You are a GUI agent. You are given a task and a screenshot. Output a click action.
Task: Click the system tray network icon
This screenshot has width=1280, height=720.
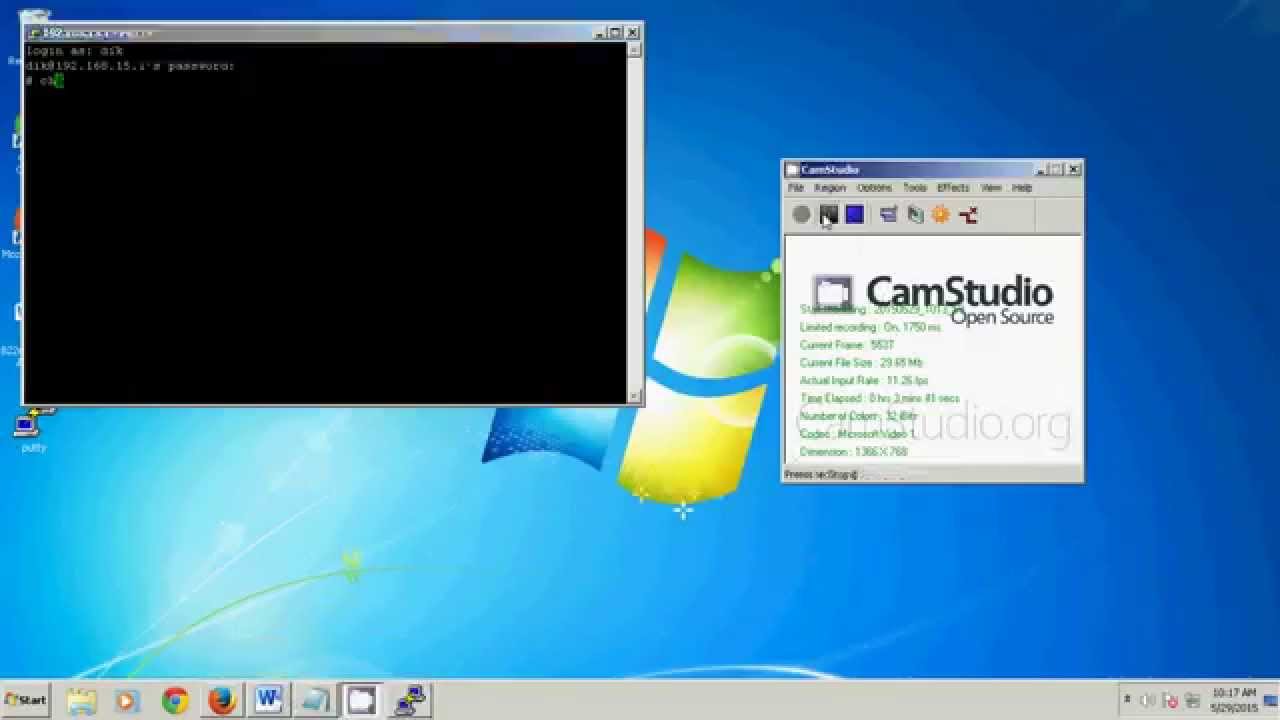1193,700
